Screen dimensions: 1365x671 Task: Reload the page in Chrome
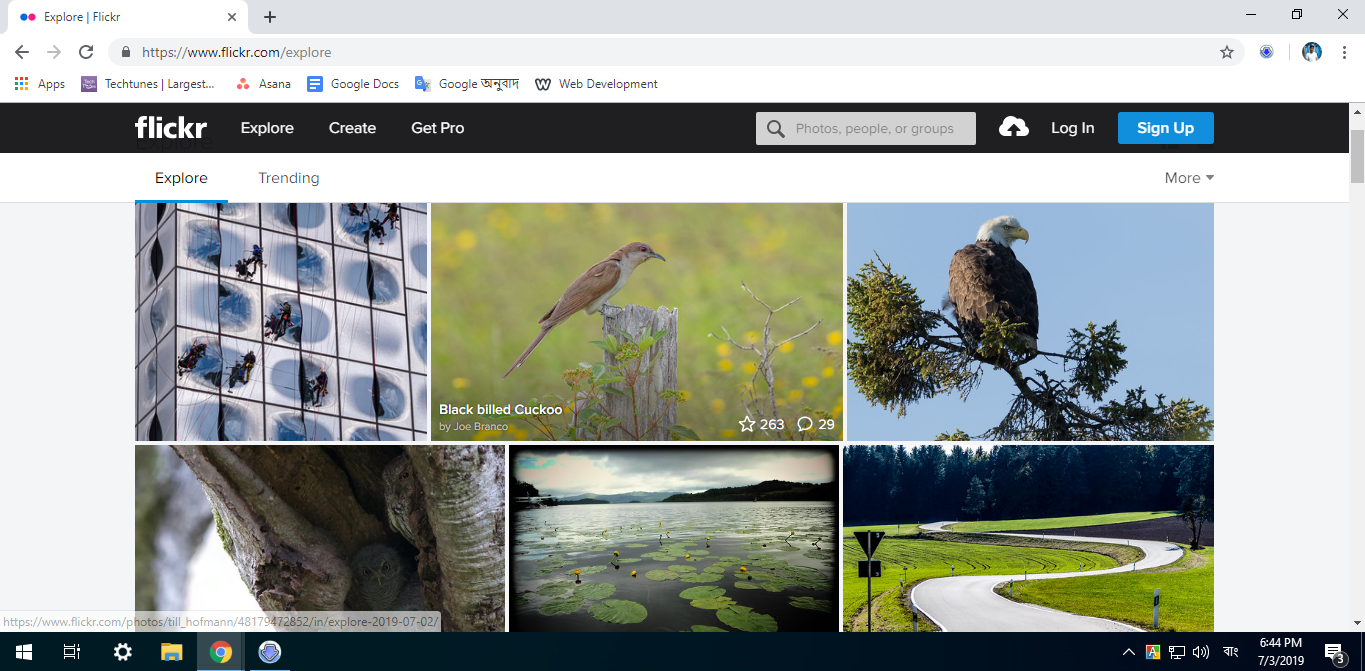click(86, 52)
